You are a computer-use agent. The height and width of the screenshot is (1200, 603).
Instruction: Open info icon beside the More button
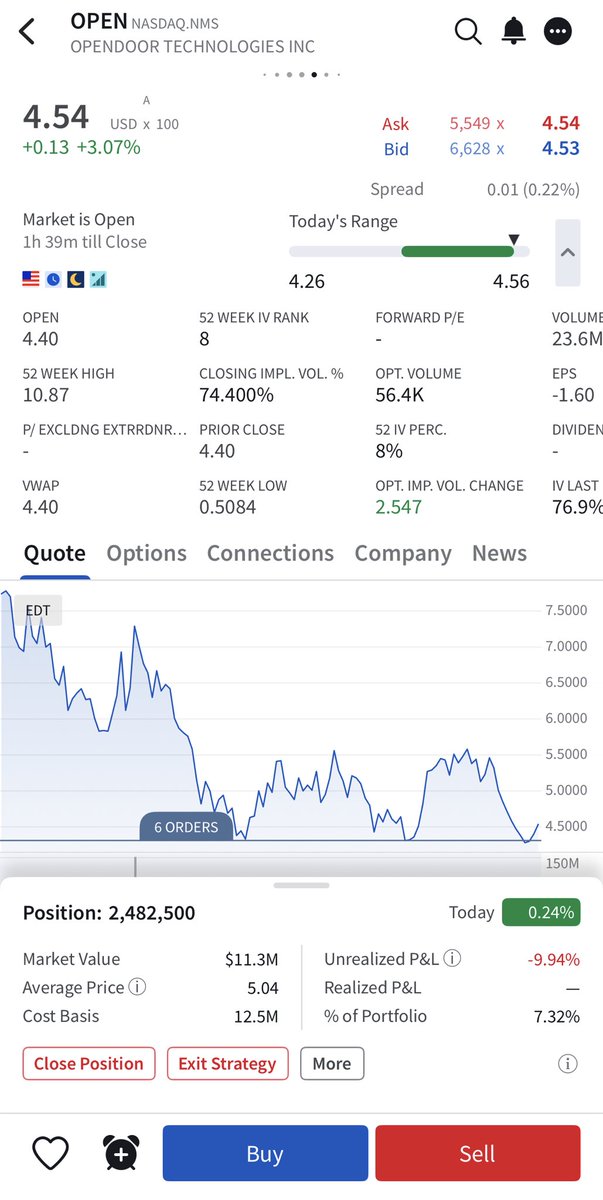click(567, 1064)
